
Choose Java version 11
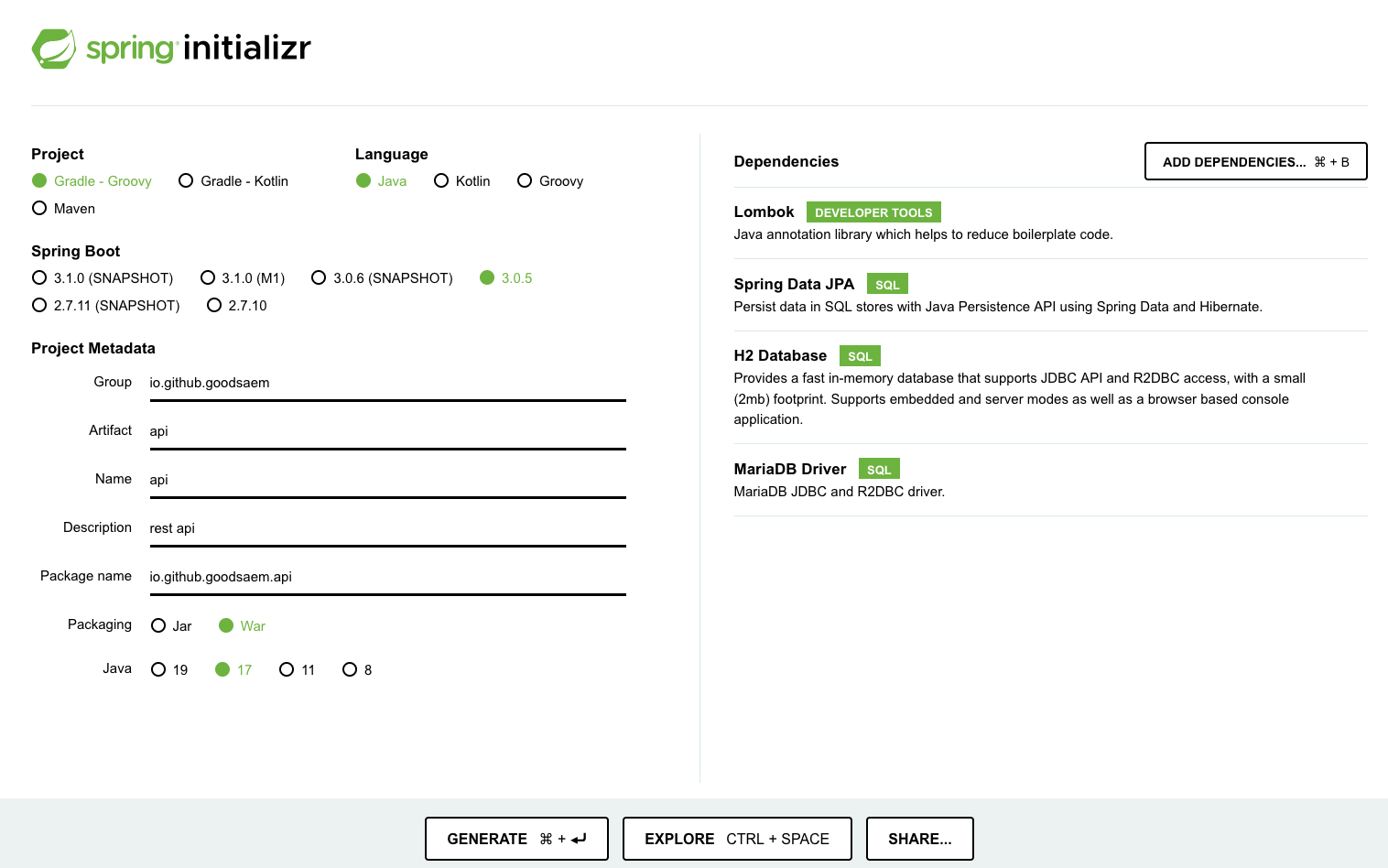[298, 670]
